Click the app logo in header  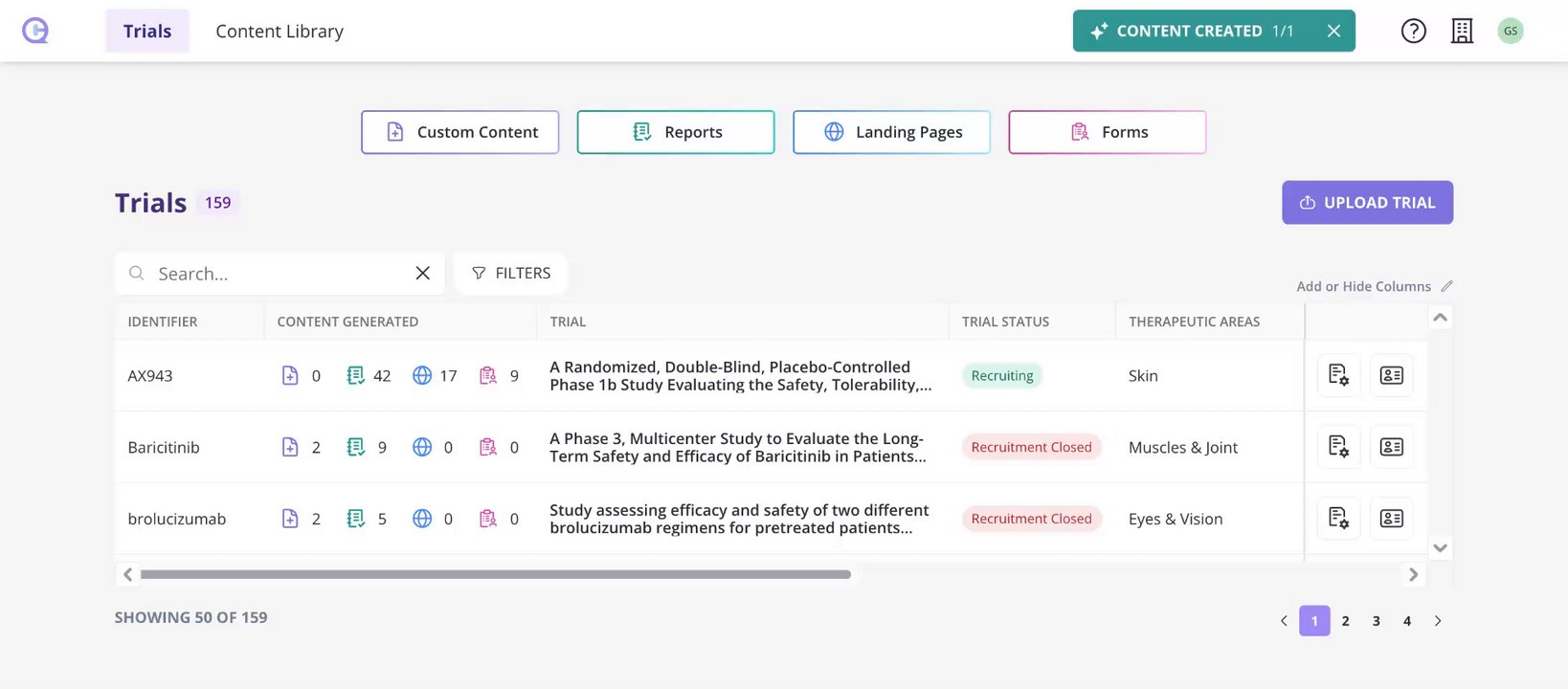coord(35,31)
